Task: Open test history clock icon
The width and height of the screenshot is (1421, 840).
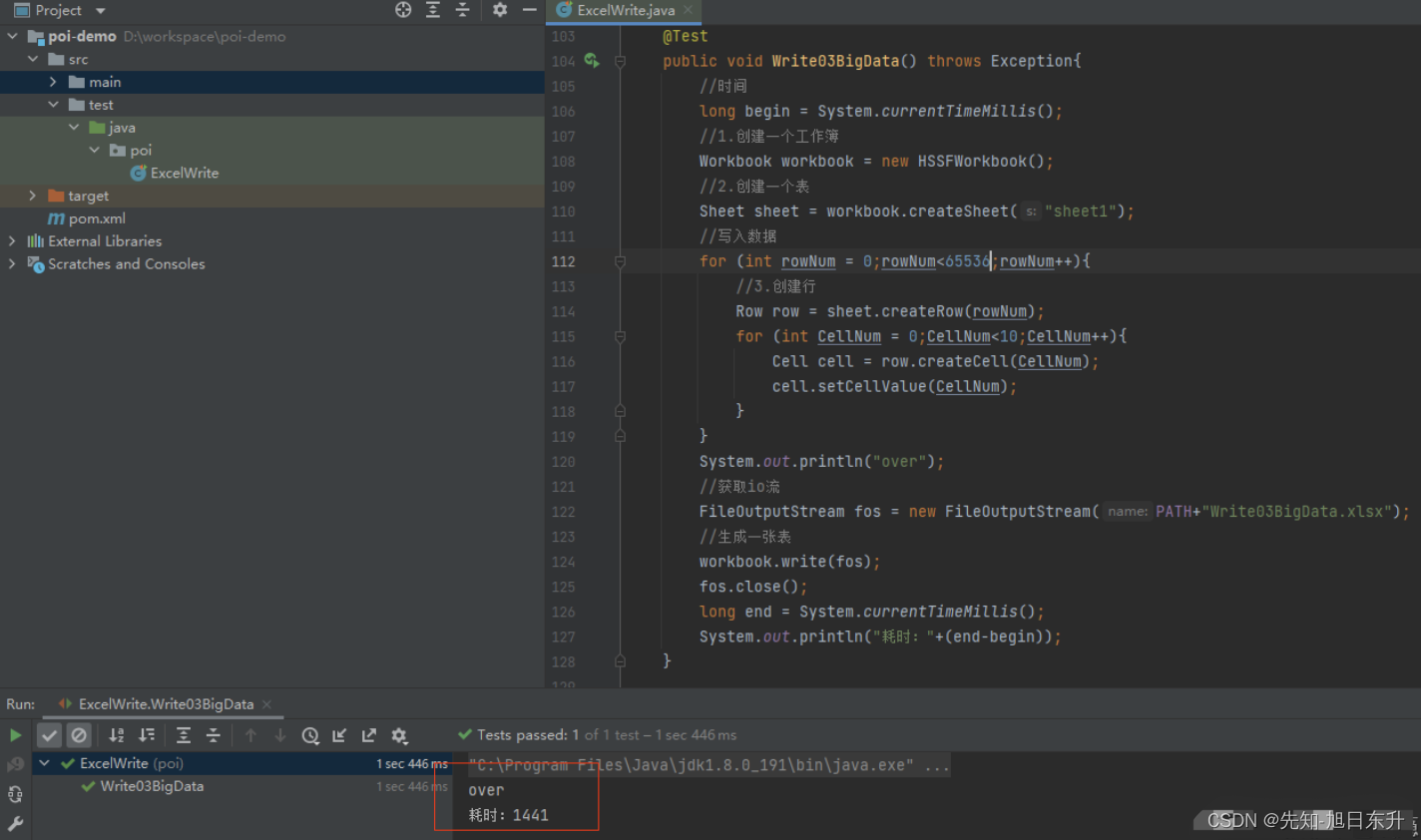Action: (310, 735)
